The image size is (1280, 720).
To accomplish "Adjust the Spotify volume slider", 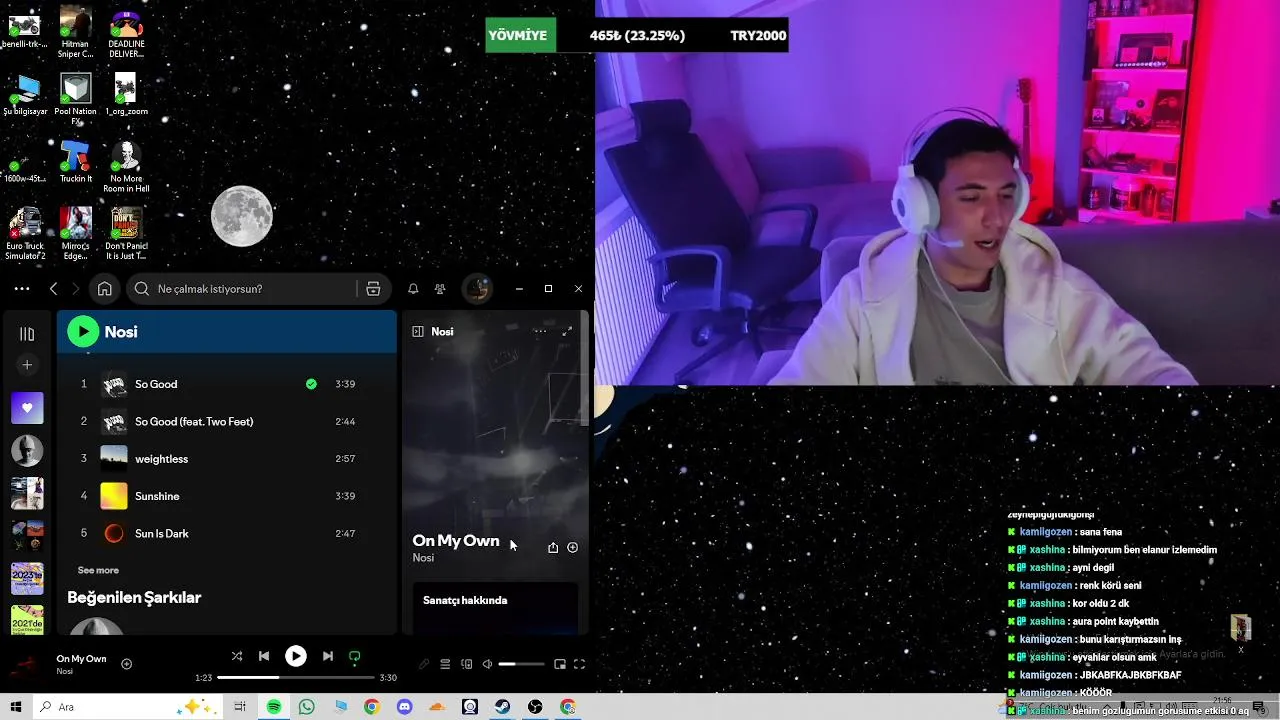I will (522, 664).
